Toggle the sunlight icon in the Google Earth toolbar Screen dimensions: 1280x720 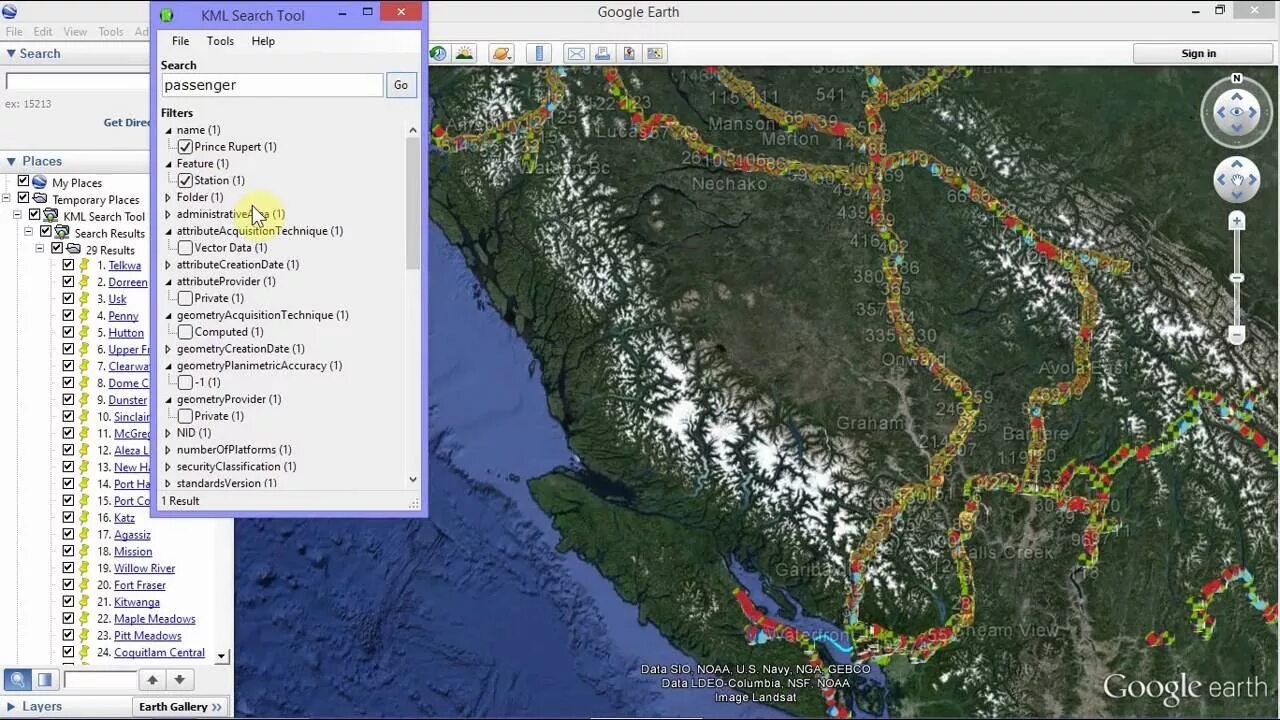point(466,53)
